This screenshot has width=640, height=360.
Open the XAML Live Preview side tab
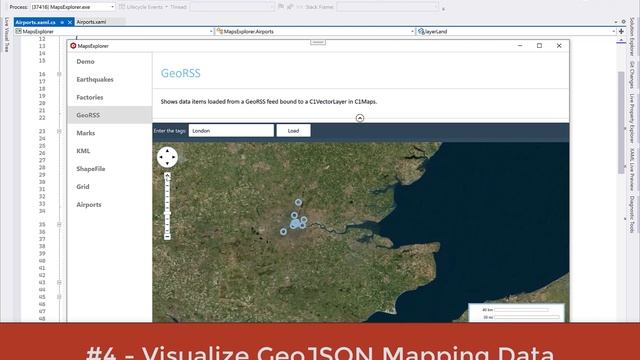click(x=632, y=169)
